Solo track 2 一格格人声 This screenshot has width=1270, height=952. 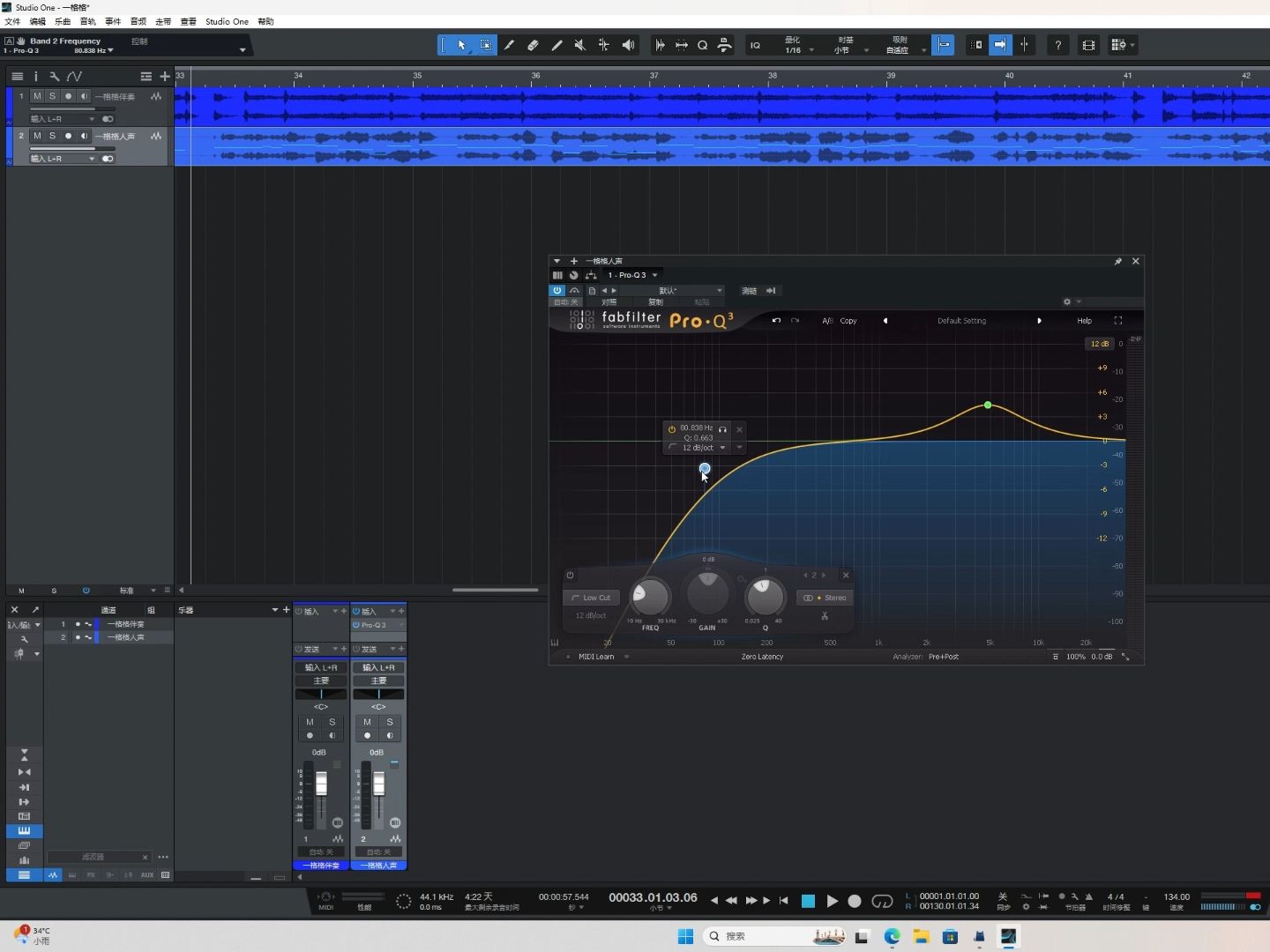tap(52, 136)
